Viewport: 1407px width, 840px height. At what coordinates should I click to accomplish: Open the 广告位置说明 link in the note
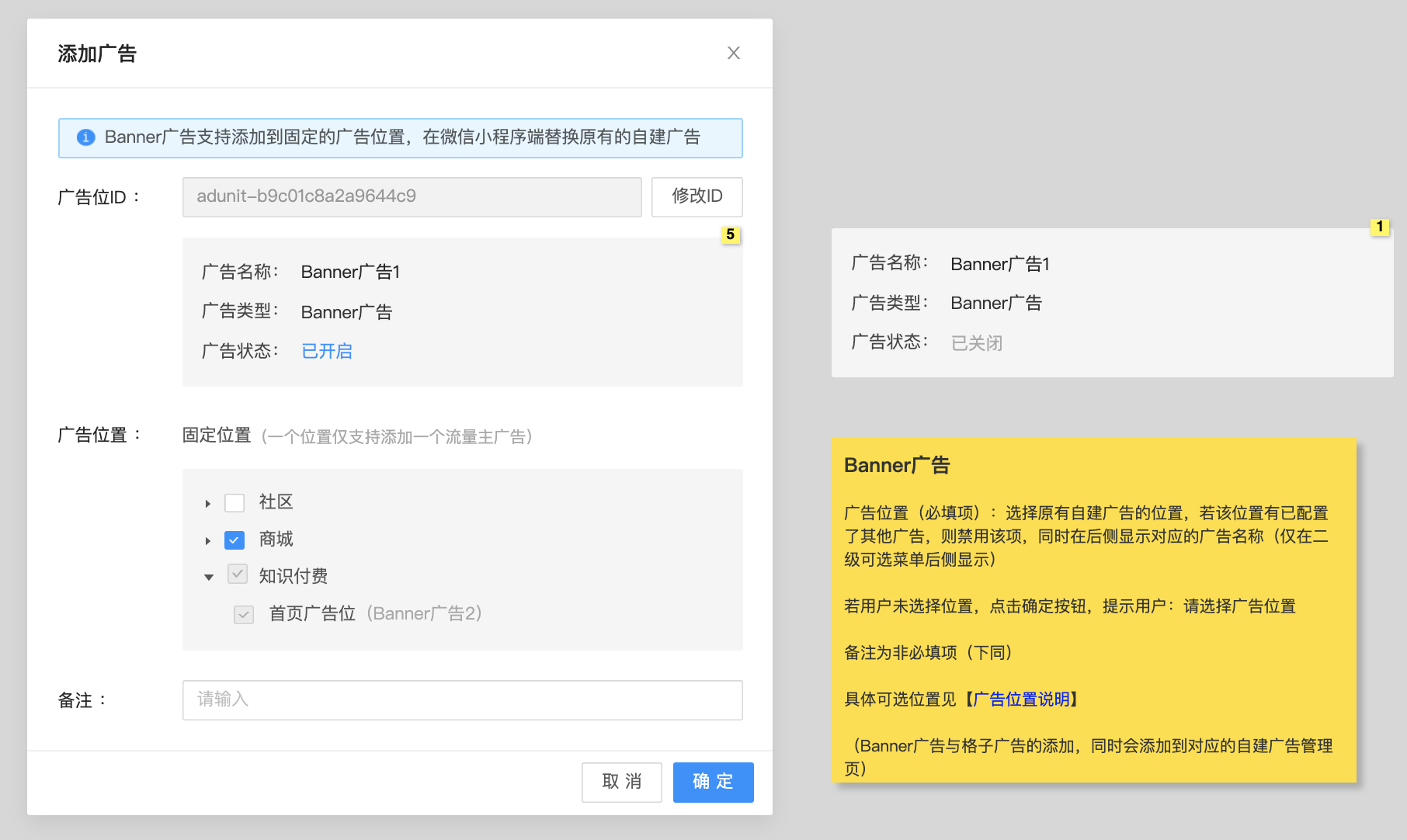[1021, 699]
